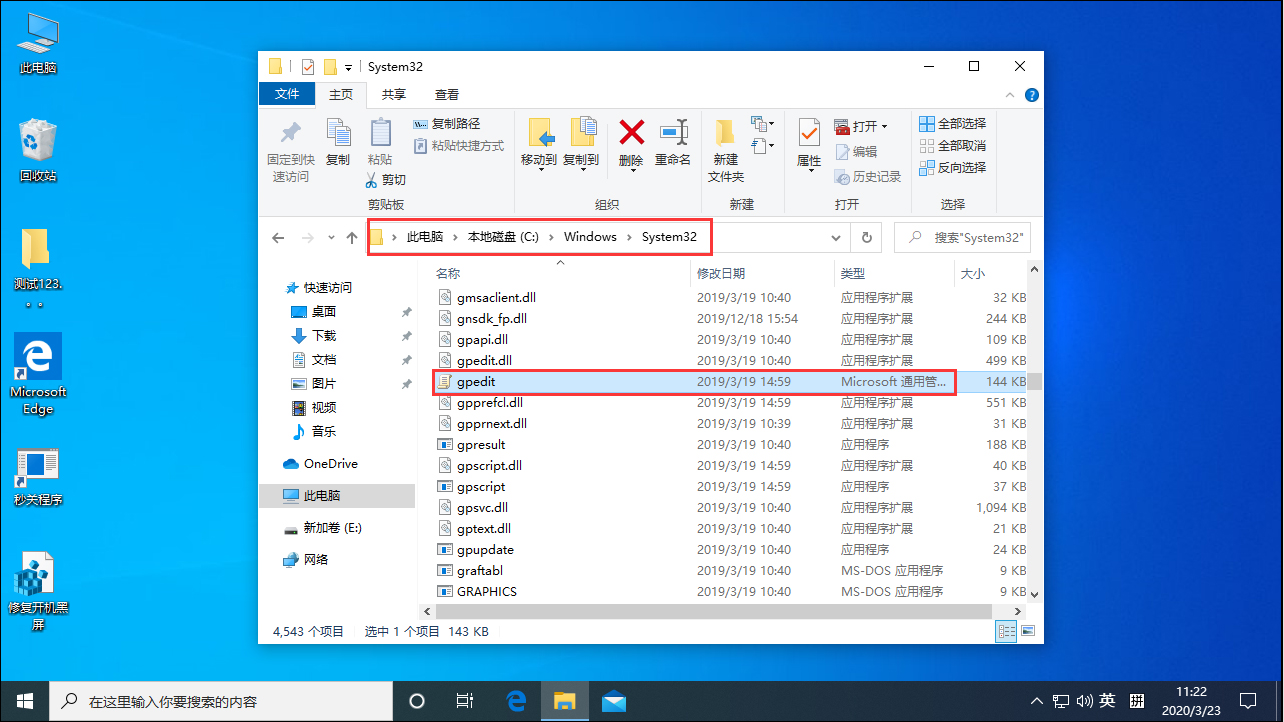Click the 剪切 (Cut) scissors icon
The image size is (1284, 722).
pyautogui.click(x=372, y=179)
